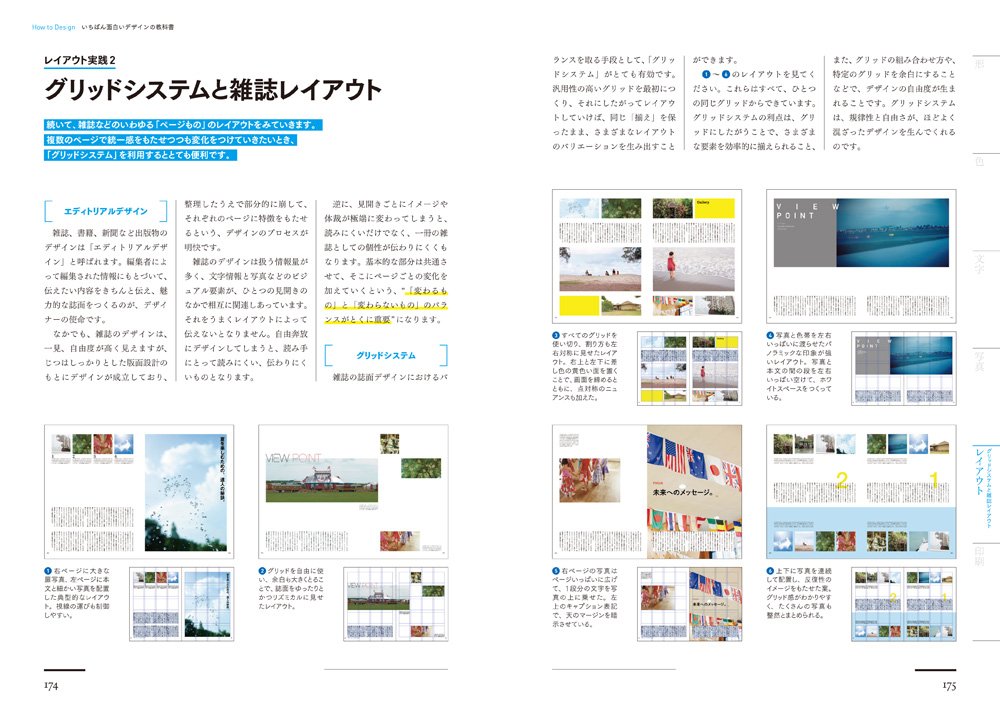
Task: Open layout example 5 with international flags photo
Action: (x=647, y=492)
